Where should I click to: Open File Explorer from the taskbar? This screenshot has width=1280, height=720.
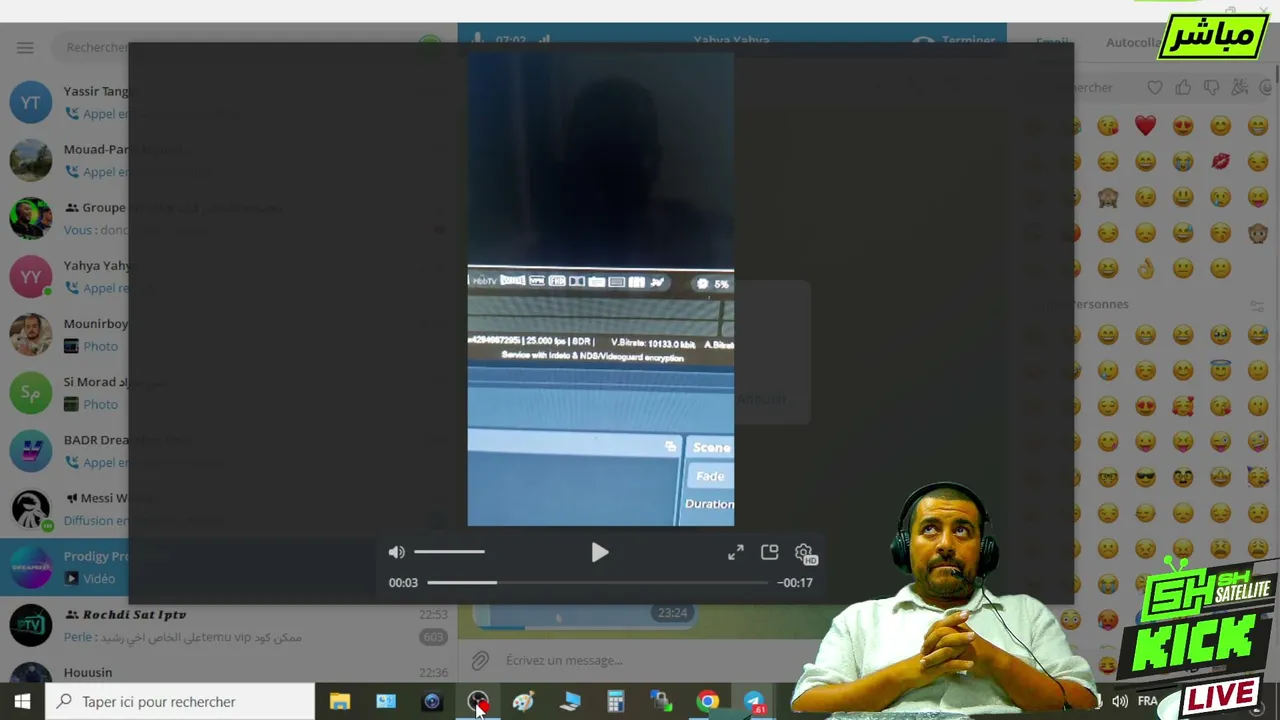(x=340, y=701)
